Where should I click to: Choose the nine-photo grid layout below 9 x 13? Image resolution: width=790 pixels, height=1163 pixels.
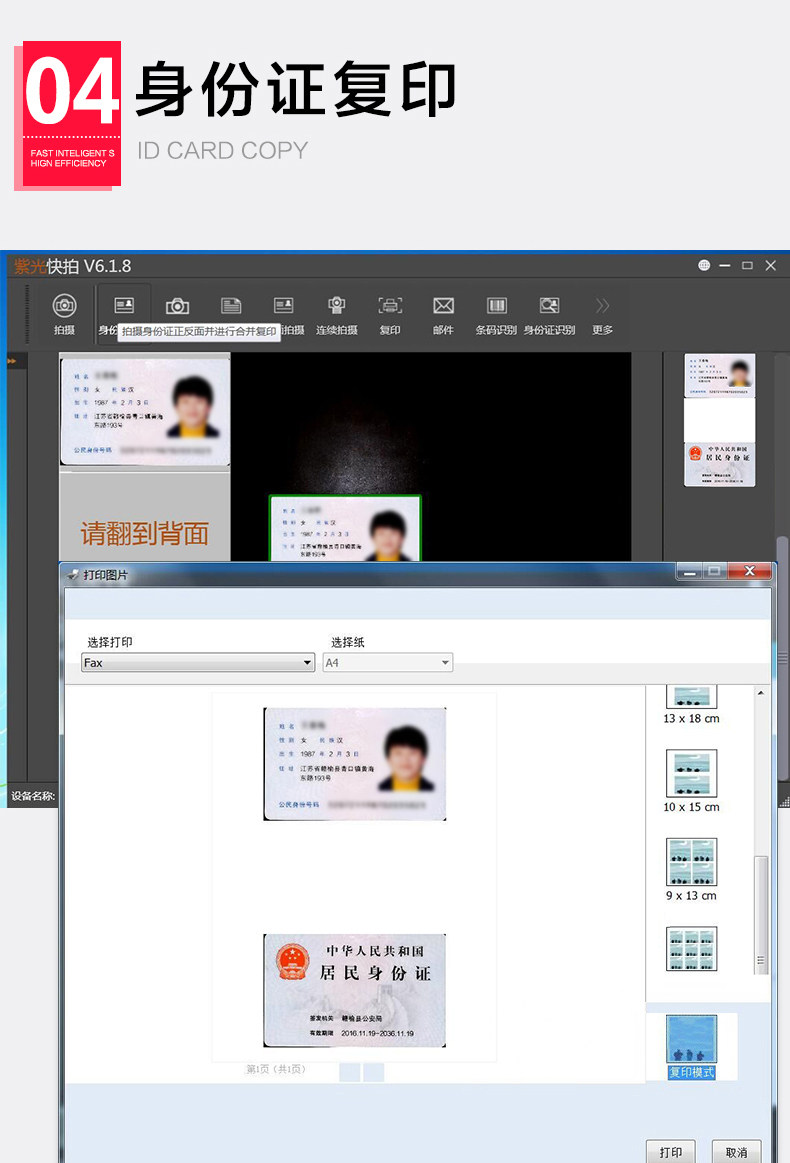(x=691, y=949)
